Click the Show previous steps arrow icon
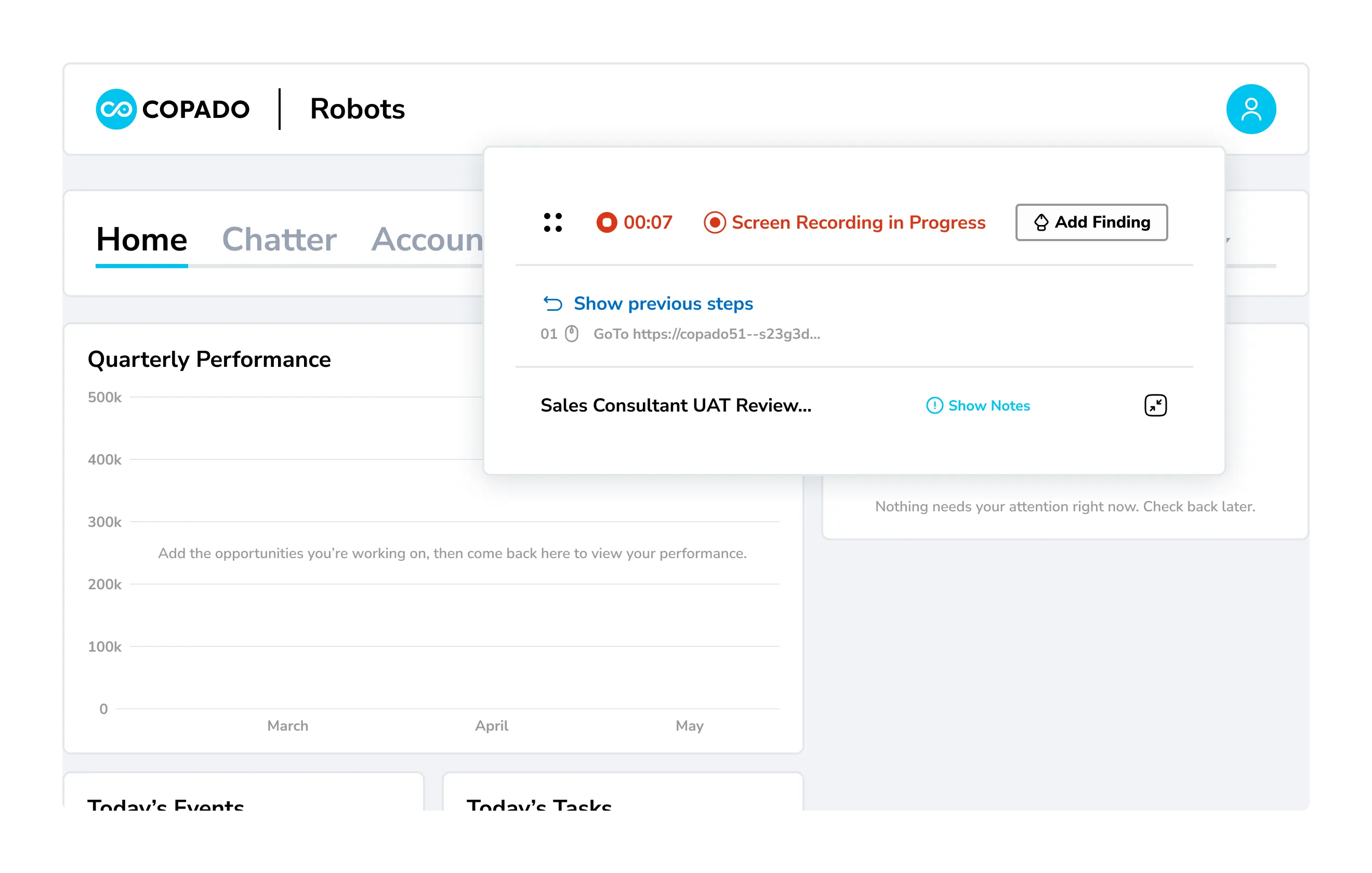Screen dimensions: 1372x873 pos(552,303)
